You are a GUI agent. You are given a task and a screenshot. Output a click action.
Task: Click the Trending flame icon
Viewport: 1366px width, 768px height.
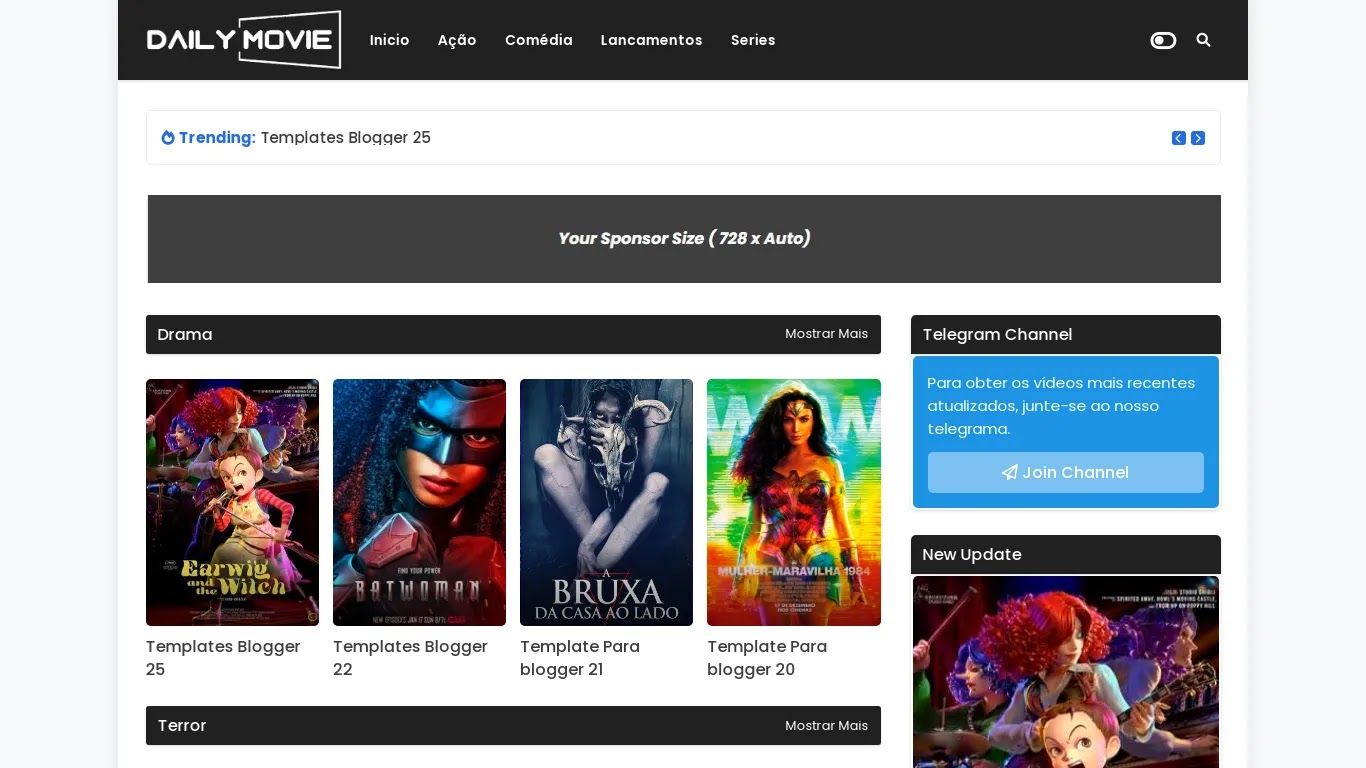[x=168, y=138]
